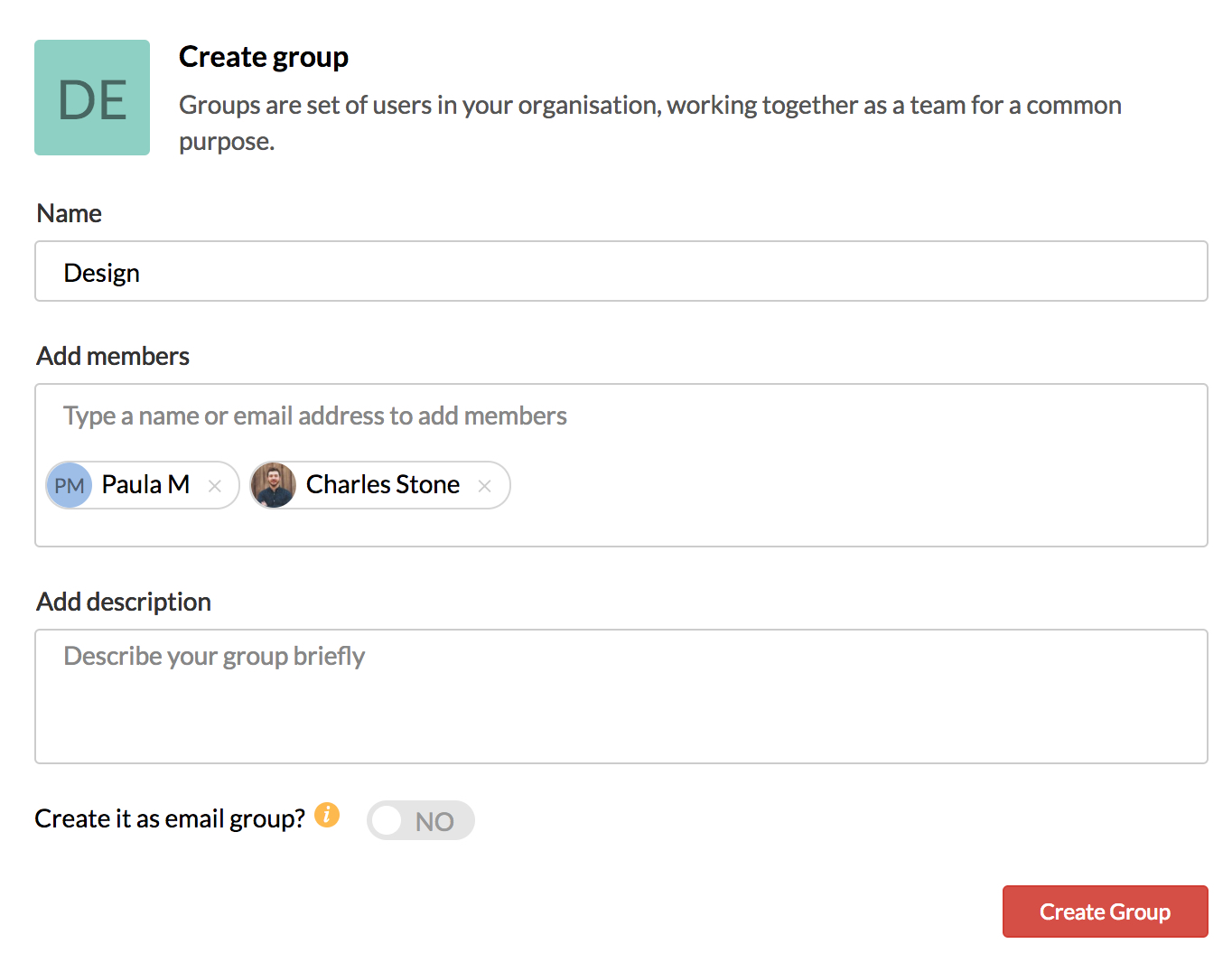Click the add members search field

[x=621, y=416]
